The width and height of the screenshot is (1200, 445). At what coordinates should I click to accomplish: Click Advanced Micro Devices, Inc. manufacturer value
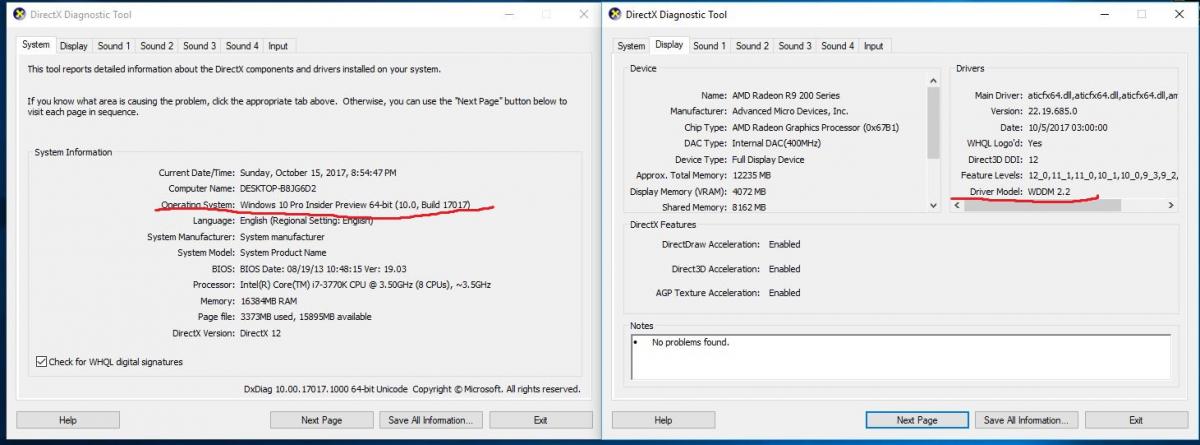(790, 111)
